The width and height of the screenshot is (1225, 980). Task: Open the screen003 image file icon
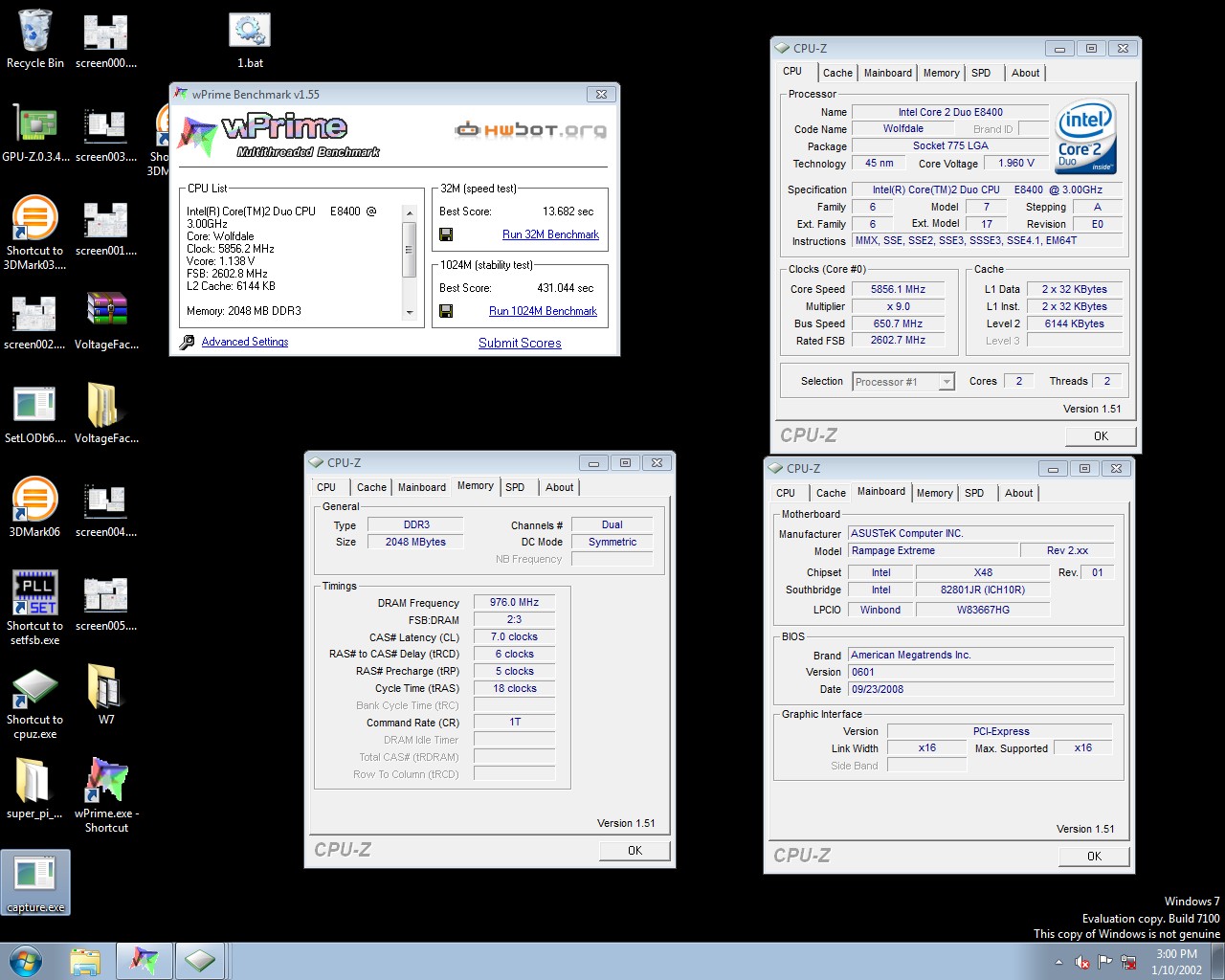tap(105, 133)
